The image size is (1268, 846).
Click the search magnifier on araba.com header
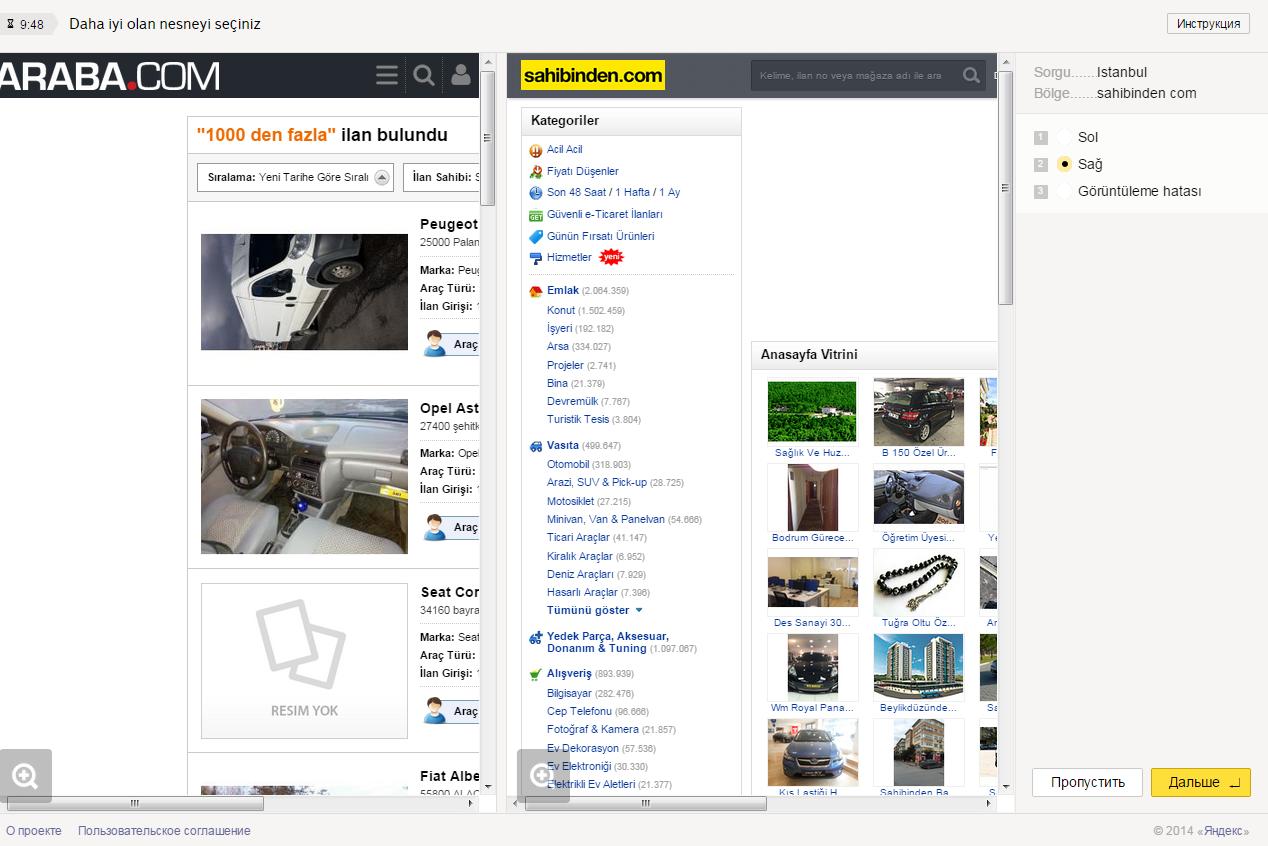pos(424,75)
